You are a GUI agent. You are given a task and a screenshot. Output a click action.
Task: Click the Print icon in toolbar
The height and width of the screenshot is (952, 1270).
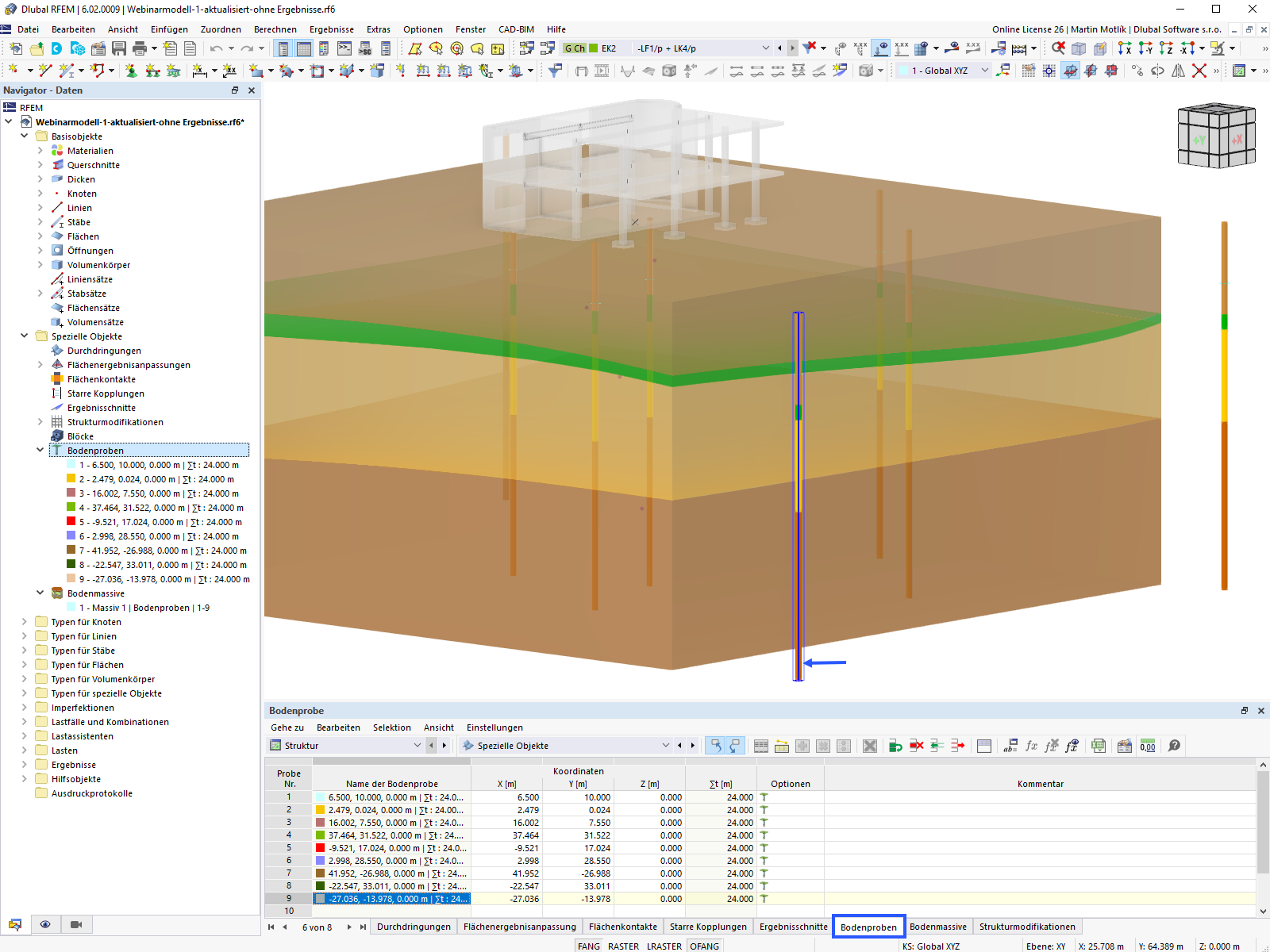tap(140, 48)
